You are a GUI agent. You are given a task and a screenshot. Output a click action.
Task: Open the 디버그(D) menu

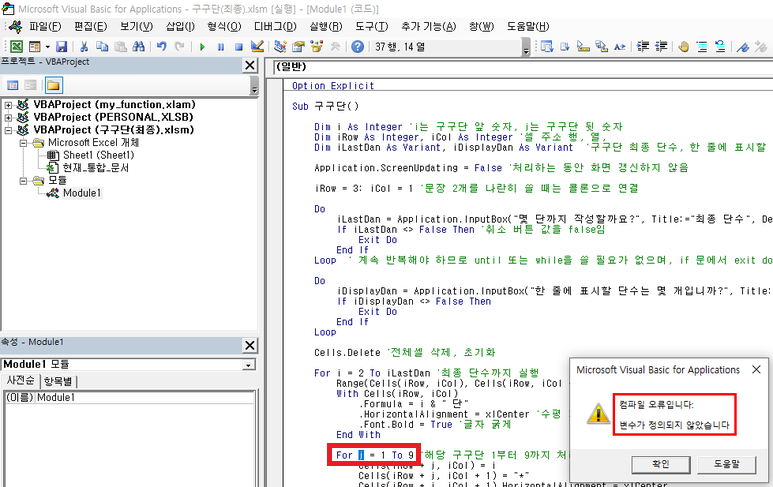[x=275, y=27]
